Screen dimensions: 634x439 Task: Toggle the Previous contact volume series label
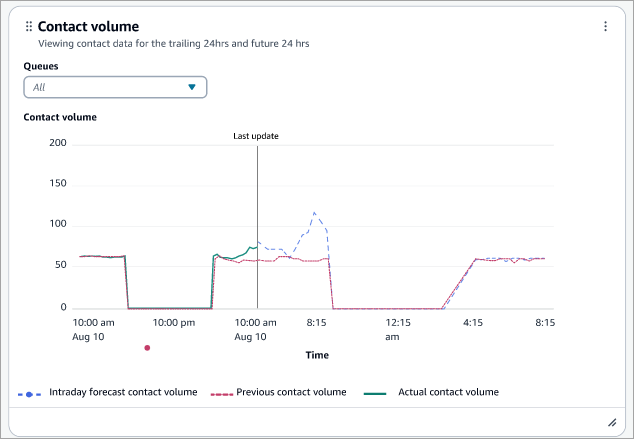pos(291,392)
